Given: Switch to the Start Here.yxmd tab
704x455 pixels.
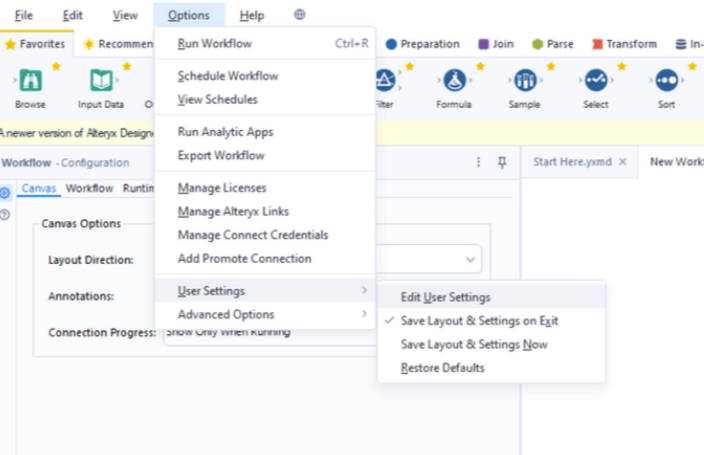Looking at the screenshot, I should 572,162.
